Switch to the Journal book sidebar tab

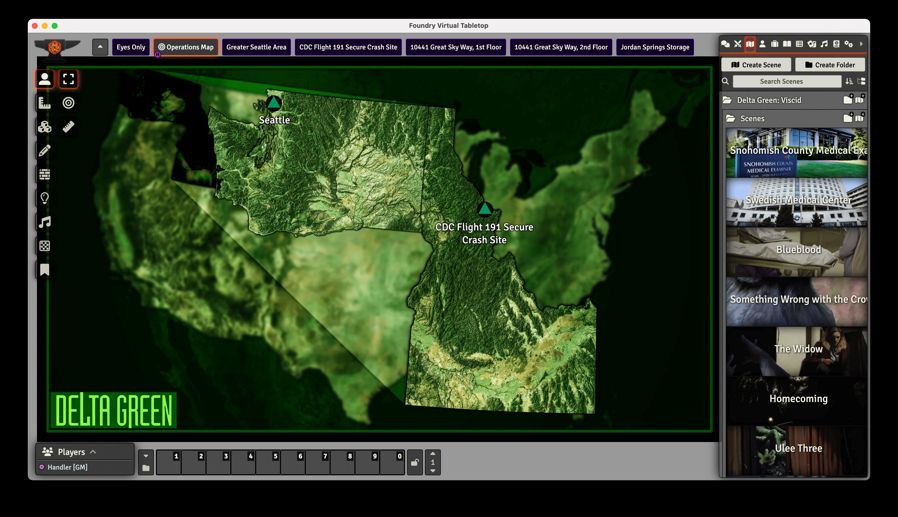[787, 44]
